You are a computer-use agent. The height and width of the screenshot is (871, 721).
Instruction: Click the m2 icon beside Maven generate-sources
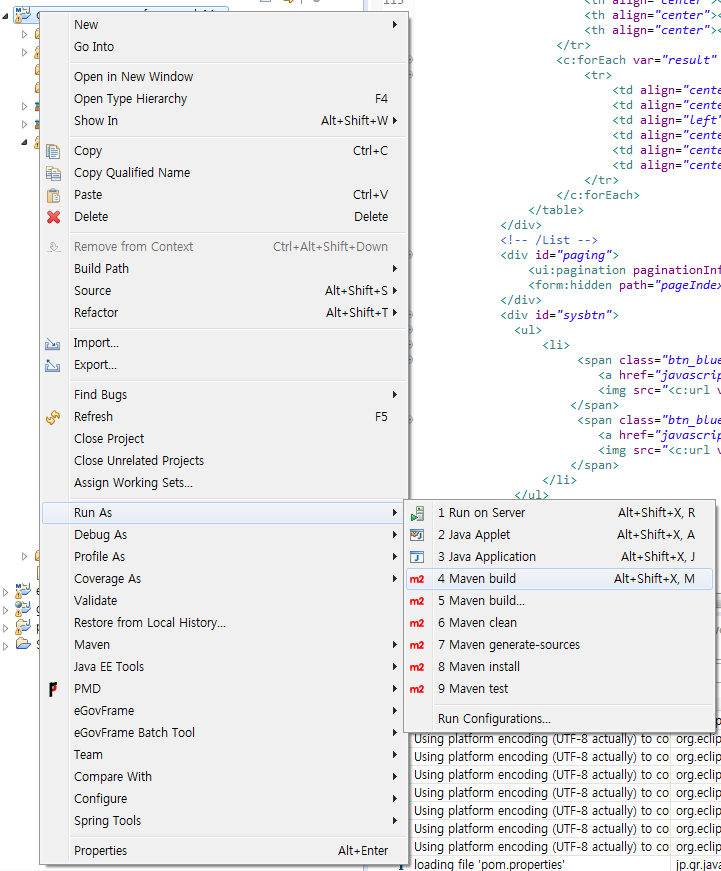pos(417,645)
